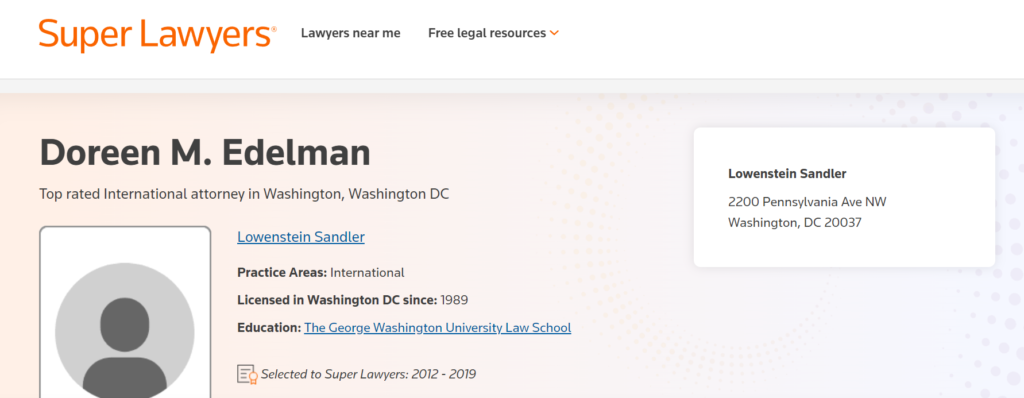The width and height of the screenshot is (1024, 398).
Task: Select the Top rated International attorney subtitle
Action: point(244,194)
